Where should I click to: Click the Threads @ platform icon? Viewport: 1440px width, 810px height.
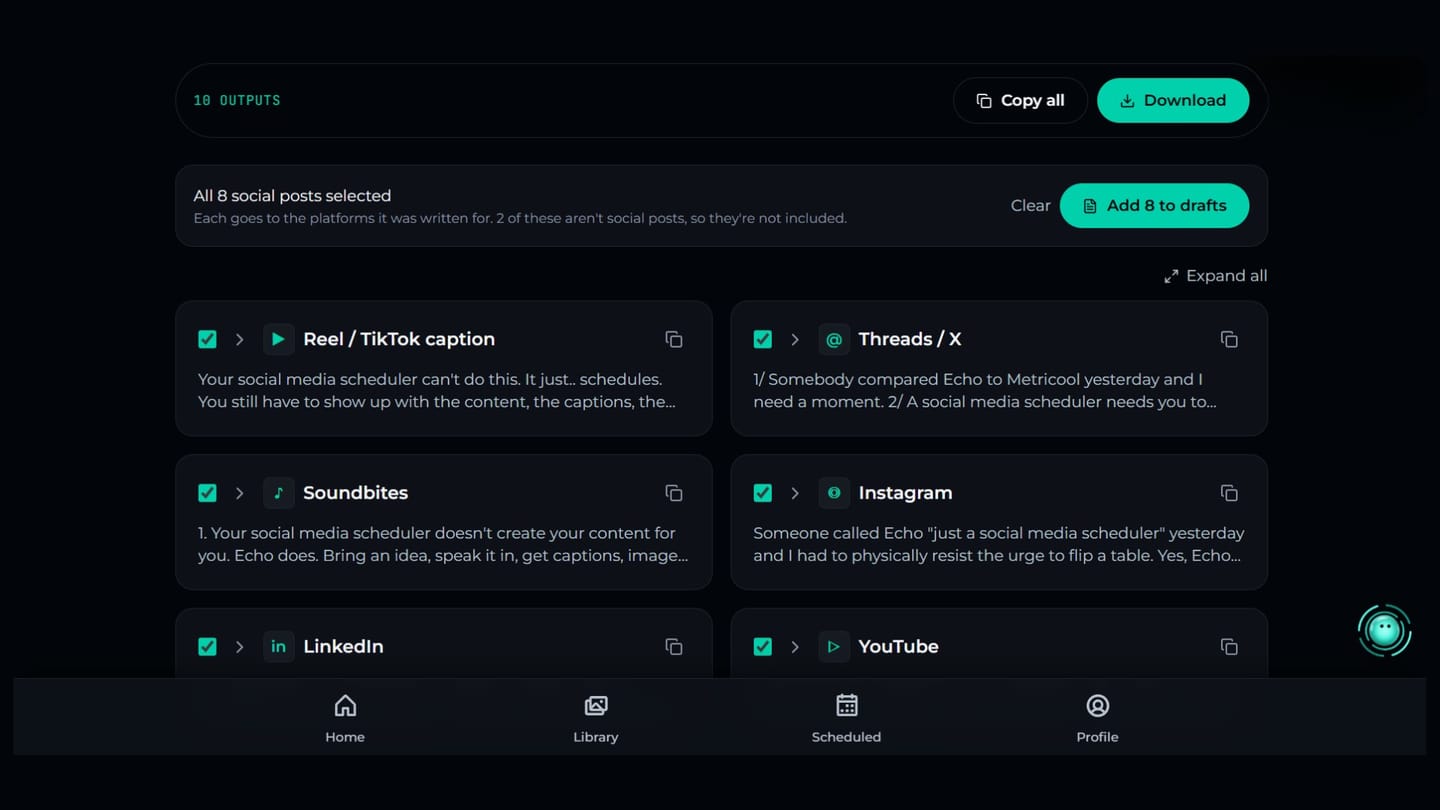click(834, 339)
